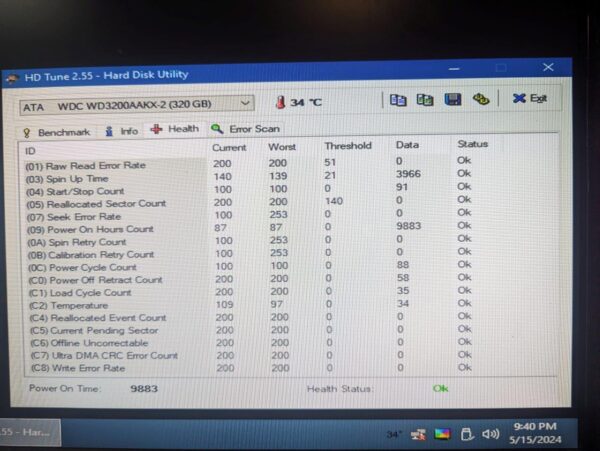Click the HD Tune title bar icon
Image resolution: width=600 pixels, height=451 pixels.
[12, 78]
